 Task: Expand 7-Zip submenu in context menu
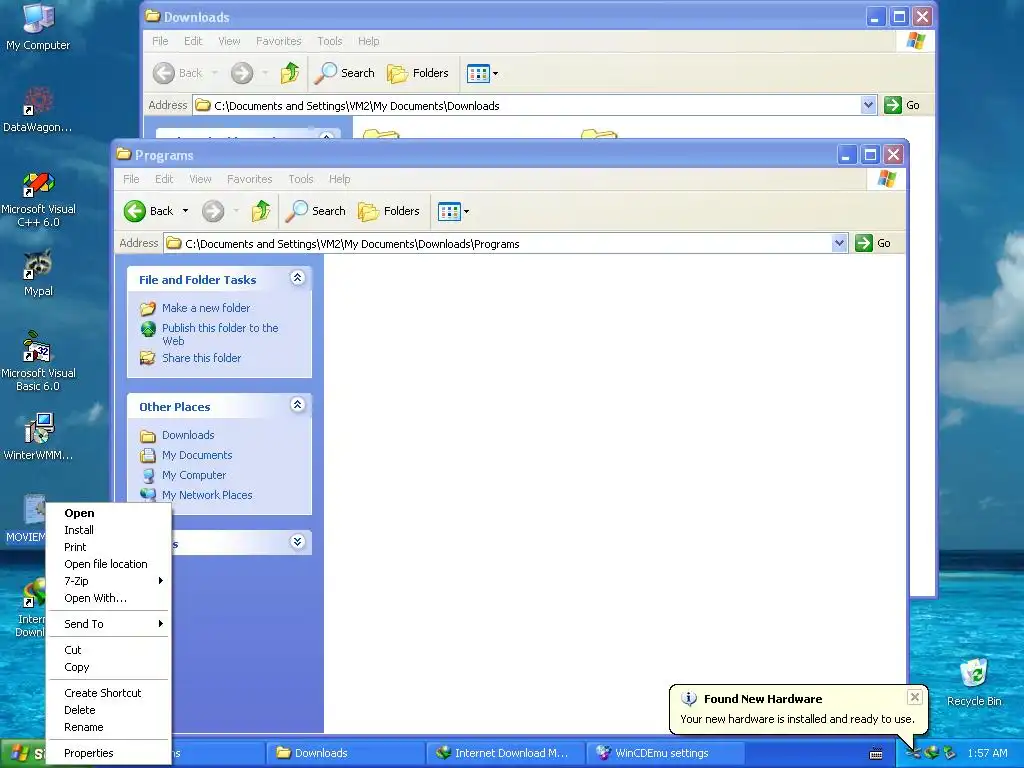point(108,581)
